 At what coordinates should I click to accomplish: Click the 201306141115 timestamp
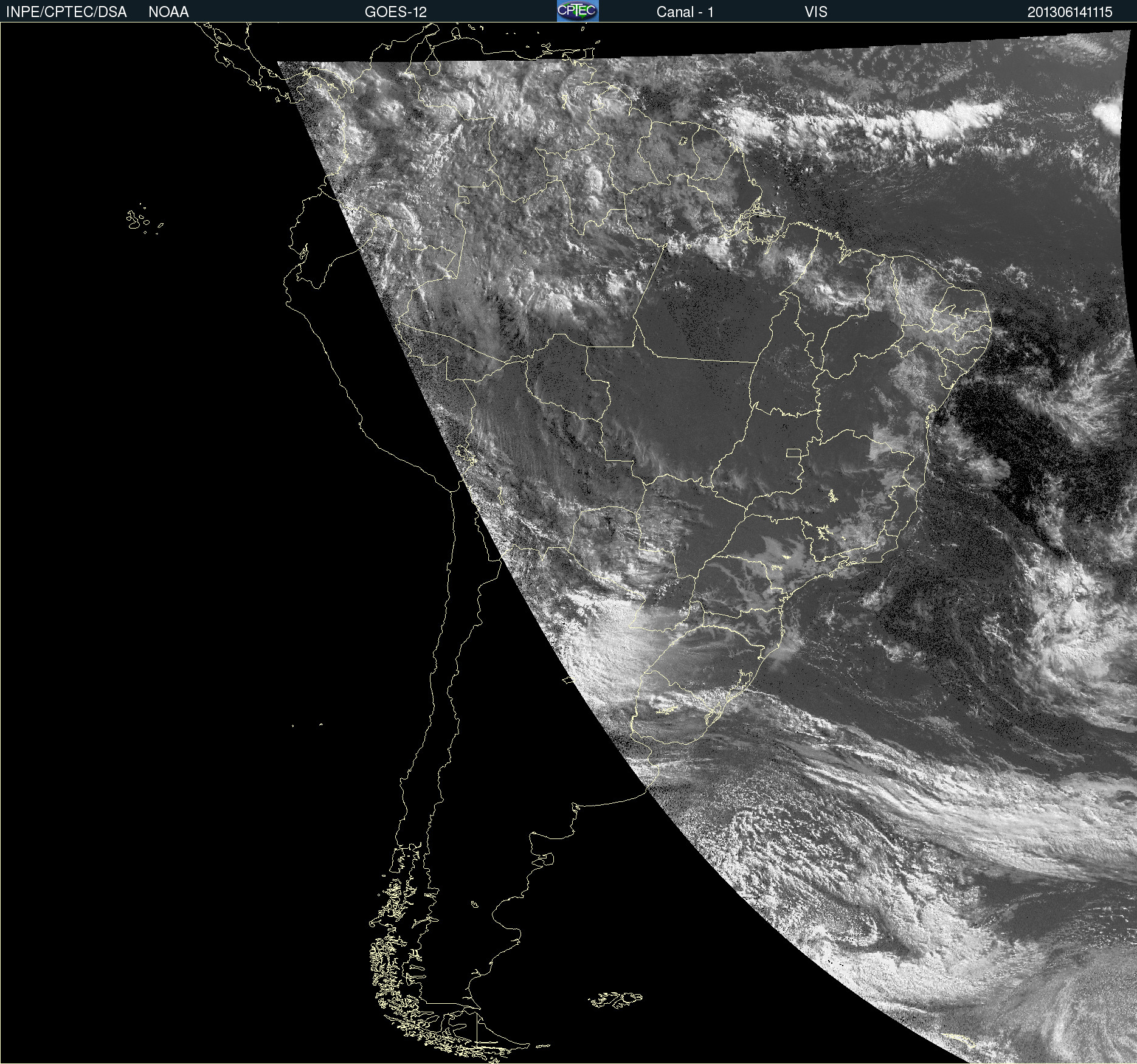(x=1070, y=12)
